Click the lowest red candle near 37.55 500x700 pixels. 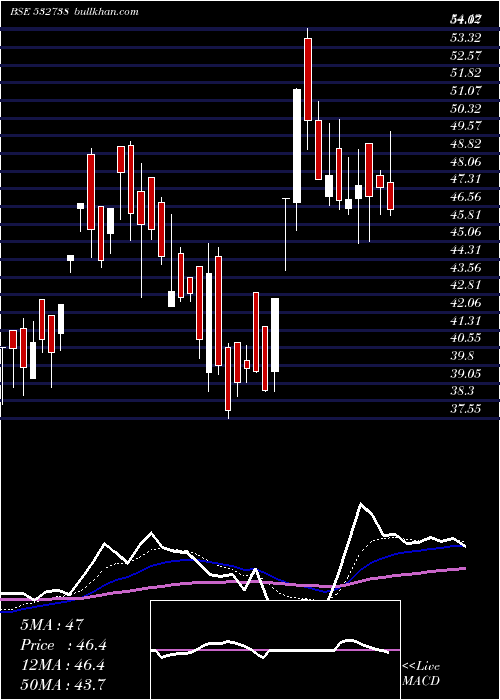[228, 379]
